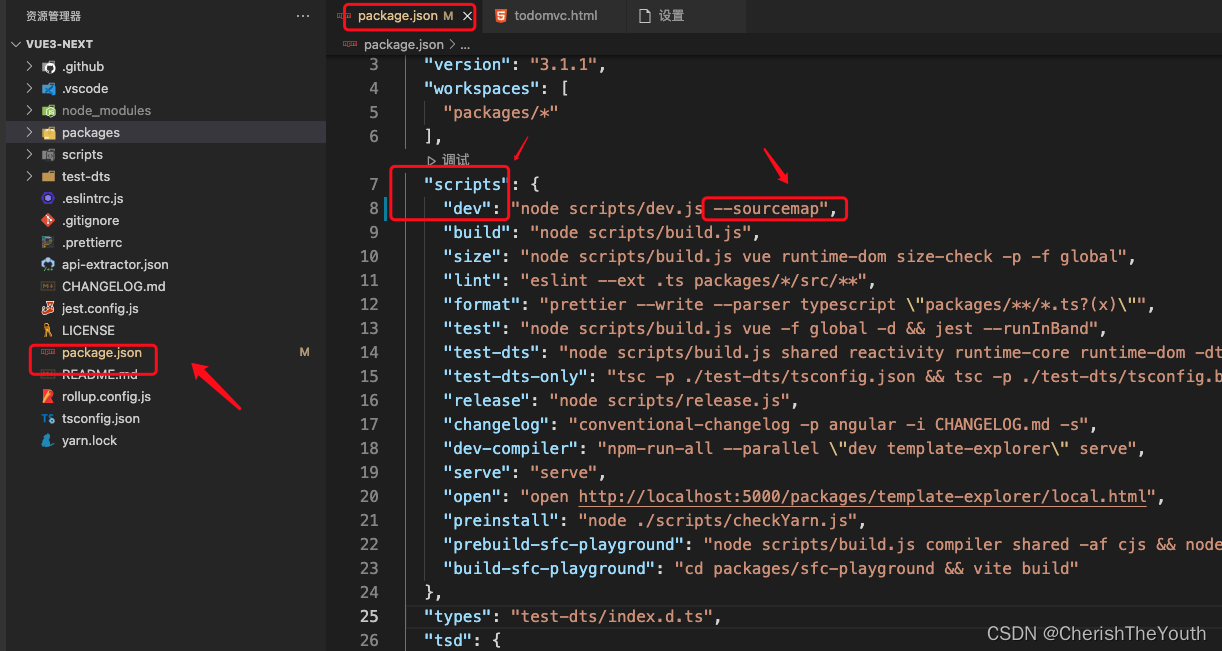Image resolution: width=1222 pixels, height=651 pixels.
Task: Click the HTML5 icon on todomvc.html tab
Action: point(499,16)
